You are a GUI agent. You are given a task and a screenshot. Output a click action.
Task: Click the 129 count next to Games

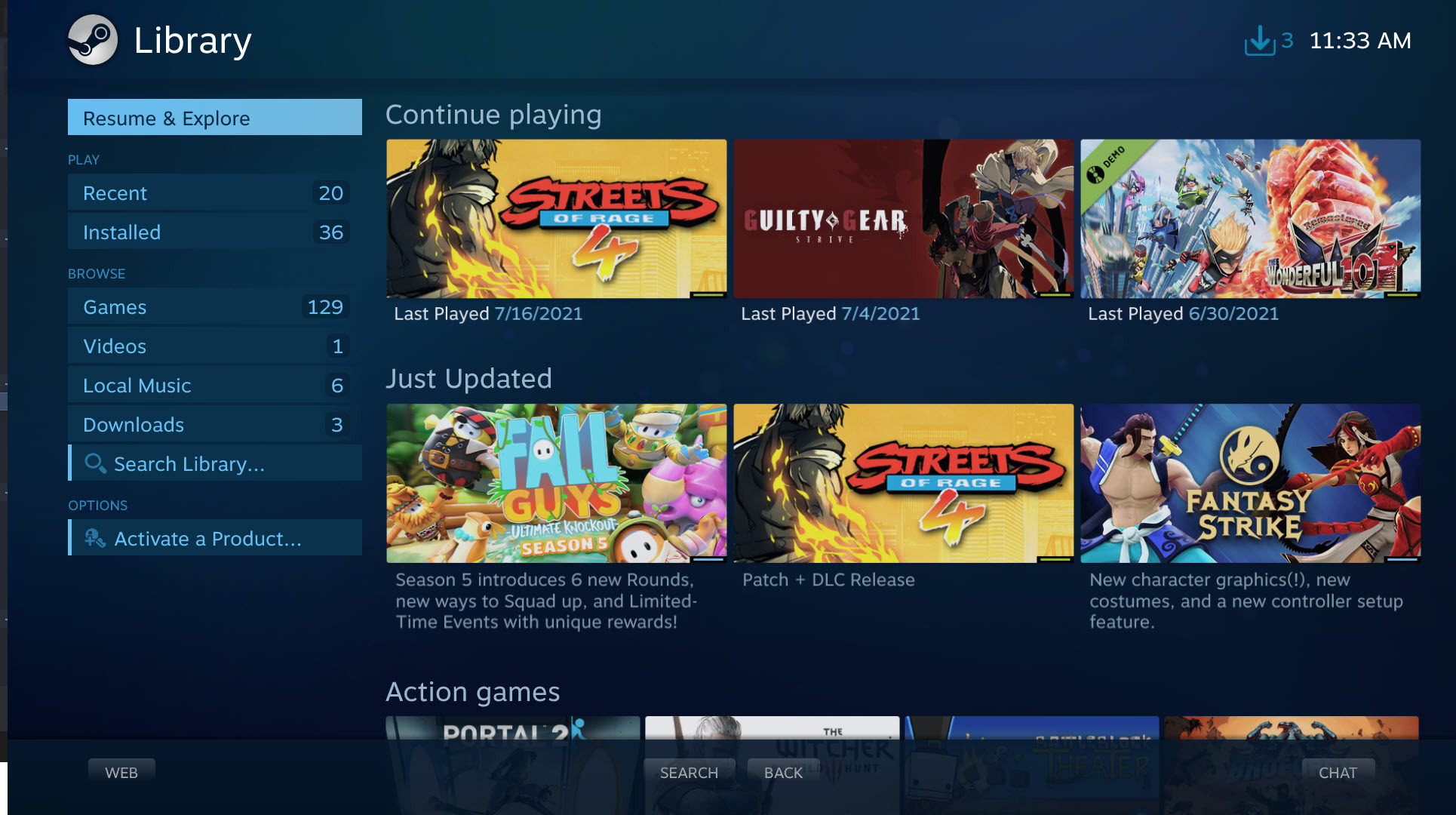click(325, 306)
